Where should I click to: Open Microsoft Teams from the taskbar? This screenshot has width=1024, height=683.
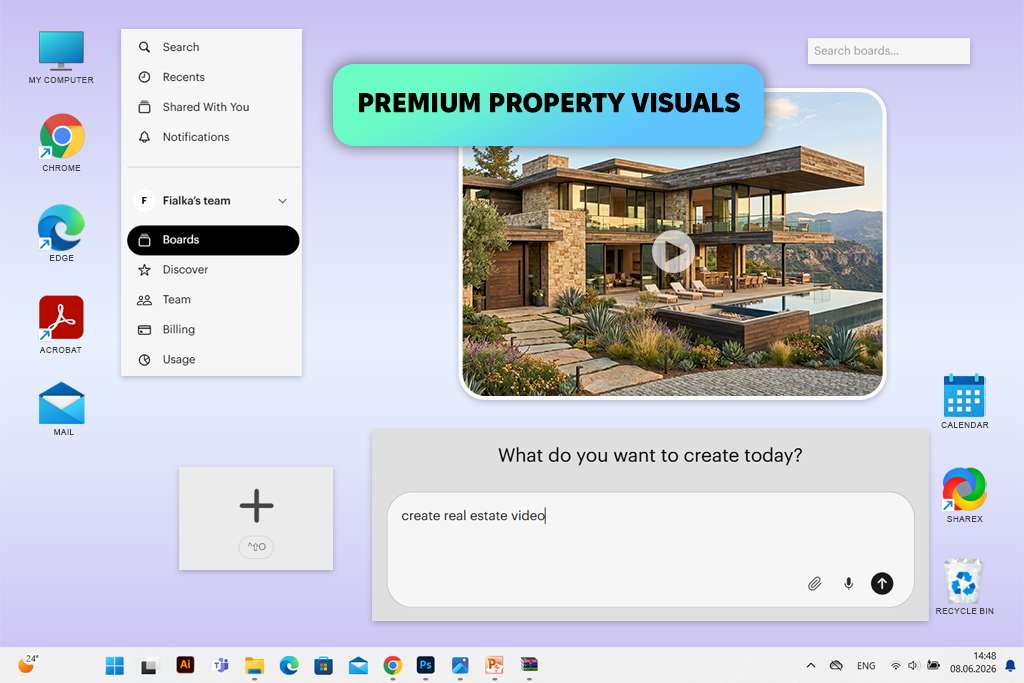point(221,665)
